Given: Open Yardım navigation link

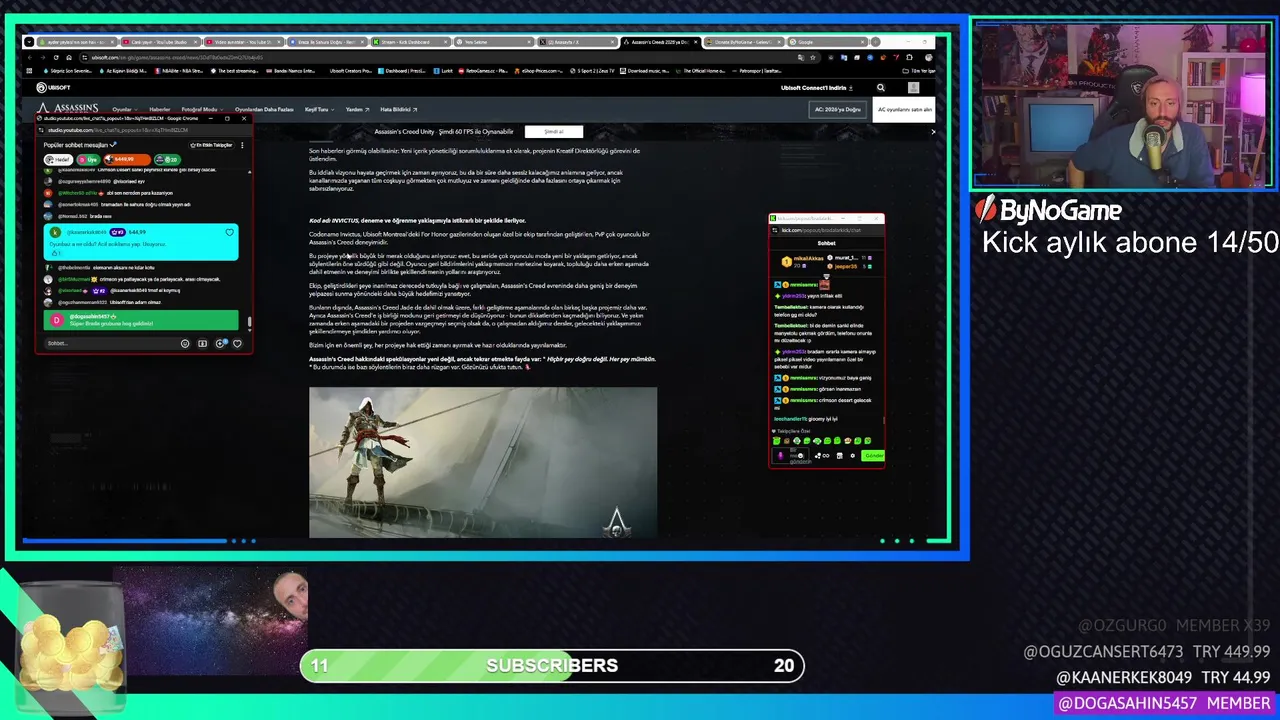Looking at the screenshot, I should (x=357, y=109).
